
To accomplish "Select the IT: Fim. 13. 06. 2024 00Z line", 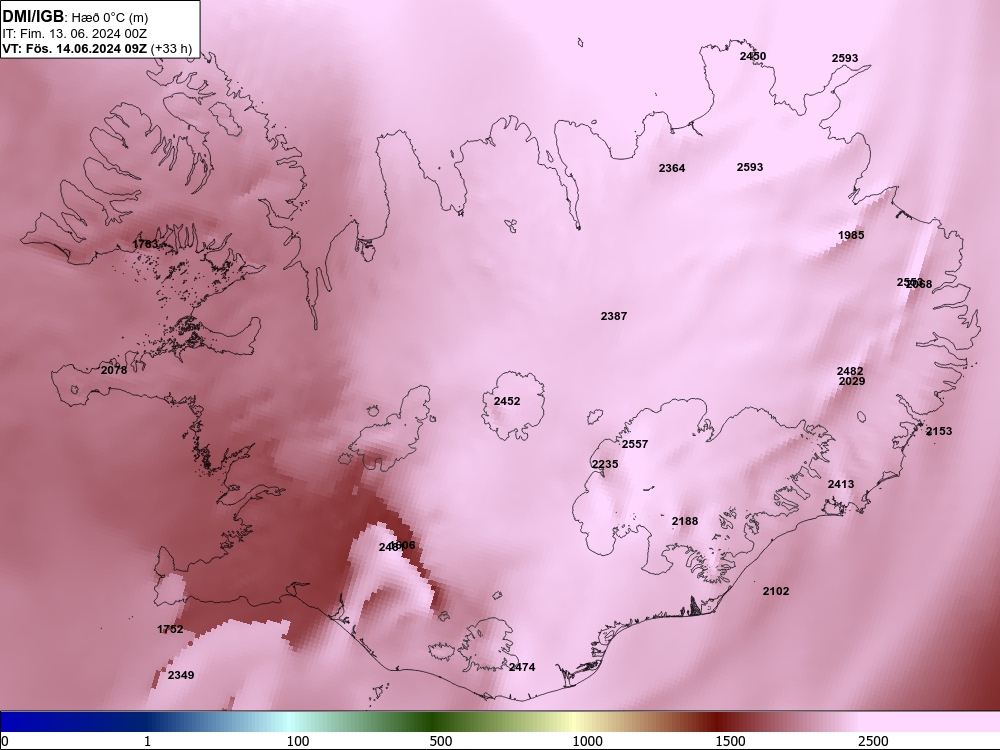I will pyautogui.click(x=75, y=34).
